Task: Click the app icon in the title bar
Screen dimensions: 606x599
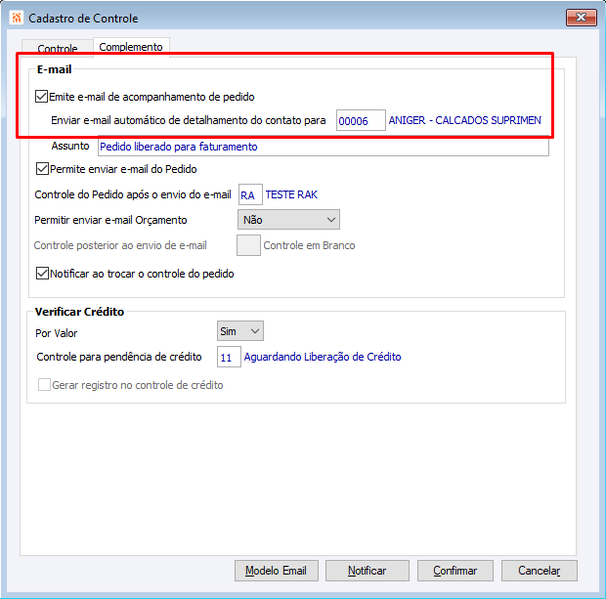Action: pyautogui.click(x=16, y=18)
